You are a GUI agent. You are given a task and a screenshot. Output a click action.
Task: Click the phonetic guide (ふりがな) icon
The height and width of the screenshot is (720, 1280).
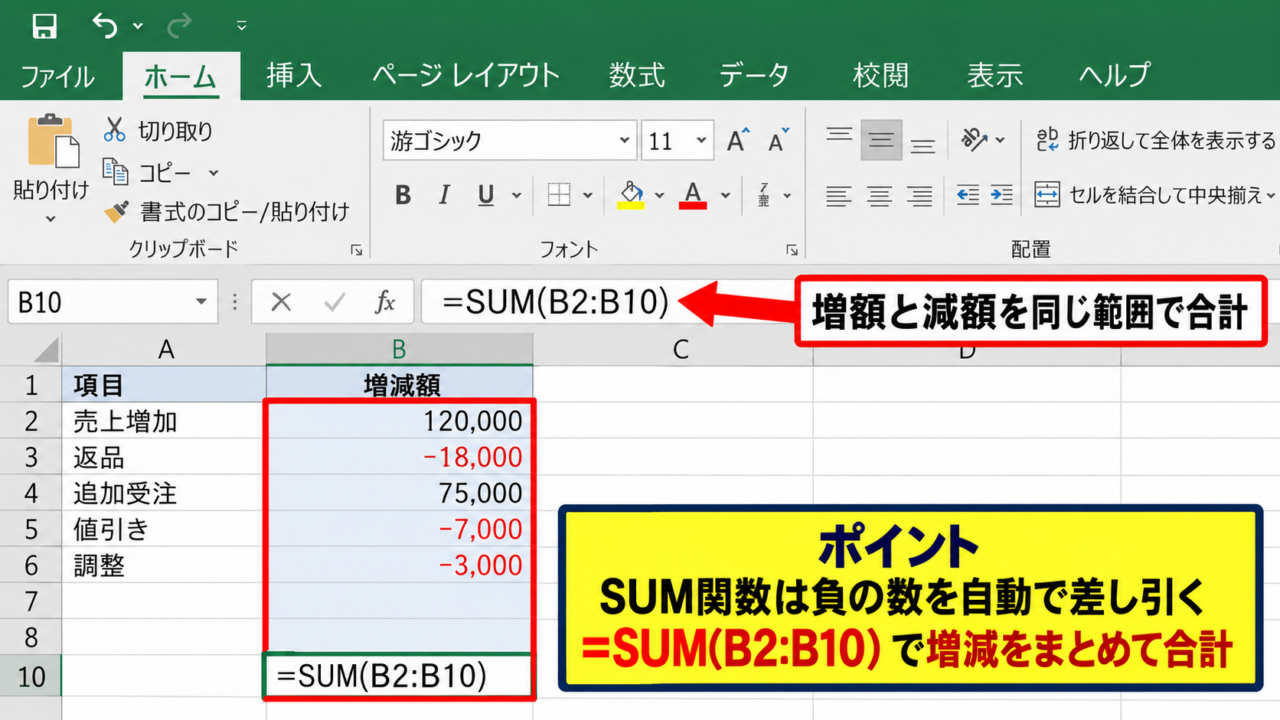[765, 194]
